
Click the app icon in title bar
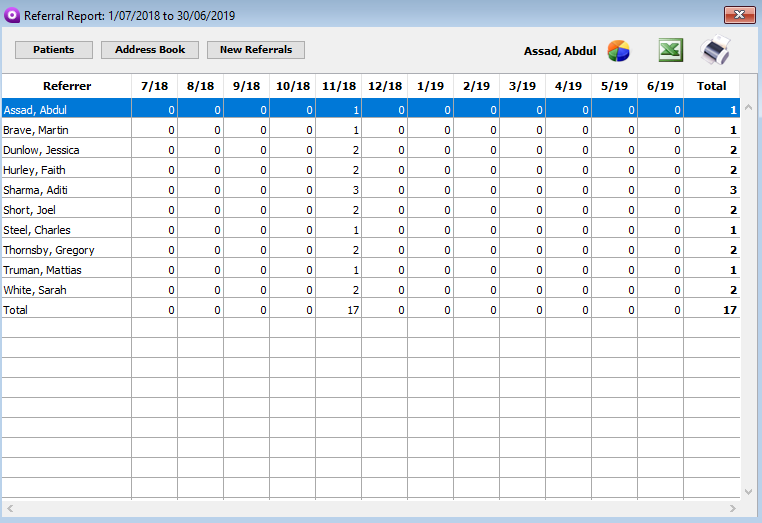(x=11, y=14)
